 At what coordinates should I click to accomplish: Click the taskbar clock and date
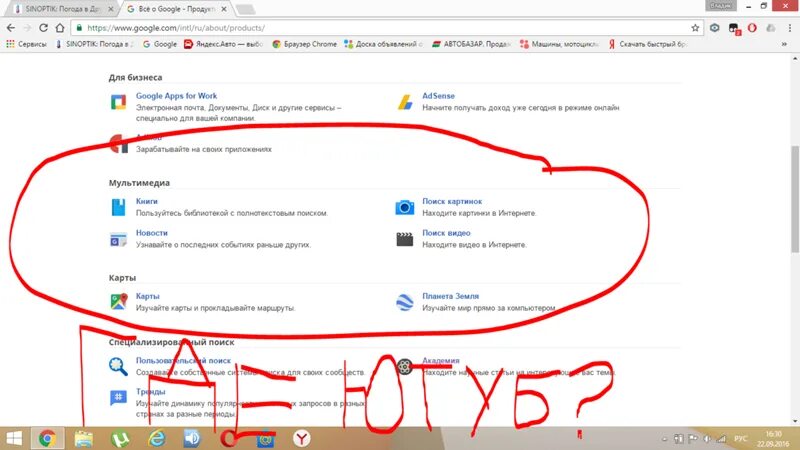pos(773,439)
